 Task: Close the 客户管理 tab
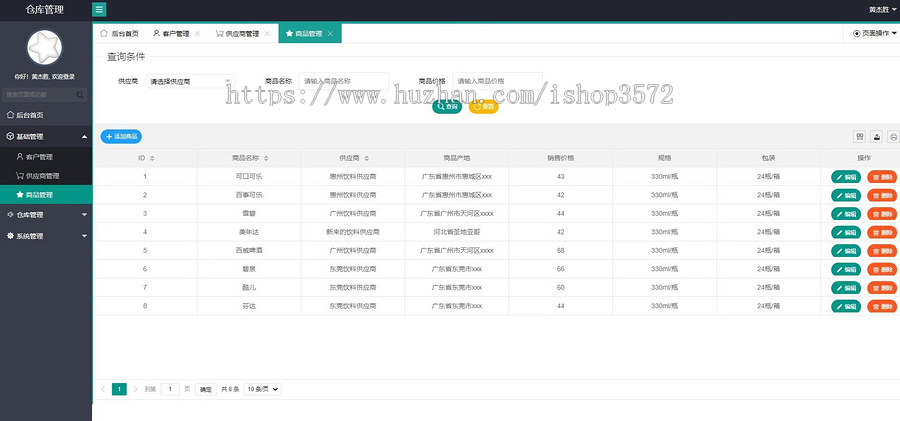pyautogui.click(x=197, y=34)
